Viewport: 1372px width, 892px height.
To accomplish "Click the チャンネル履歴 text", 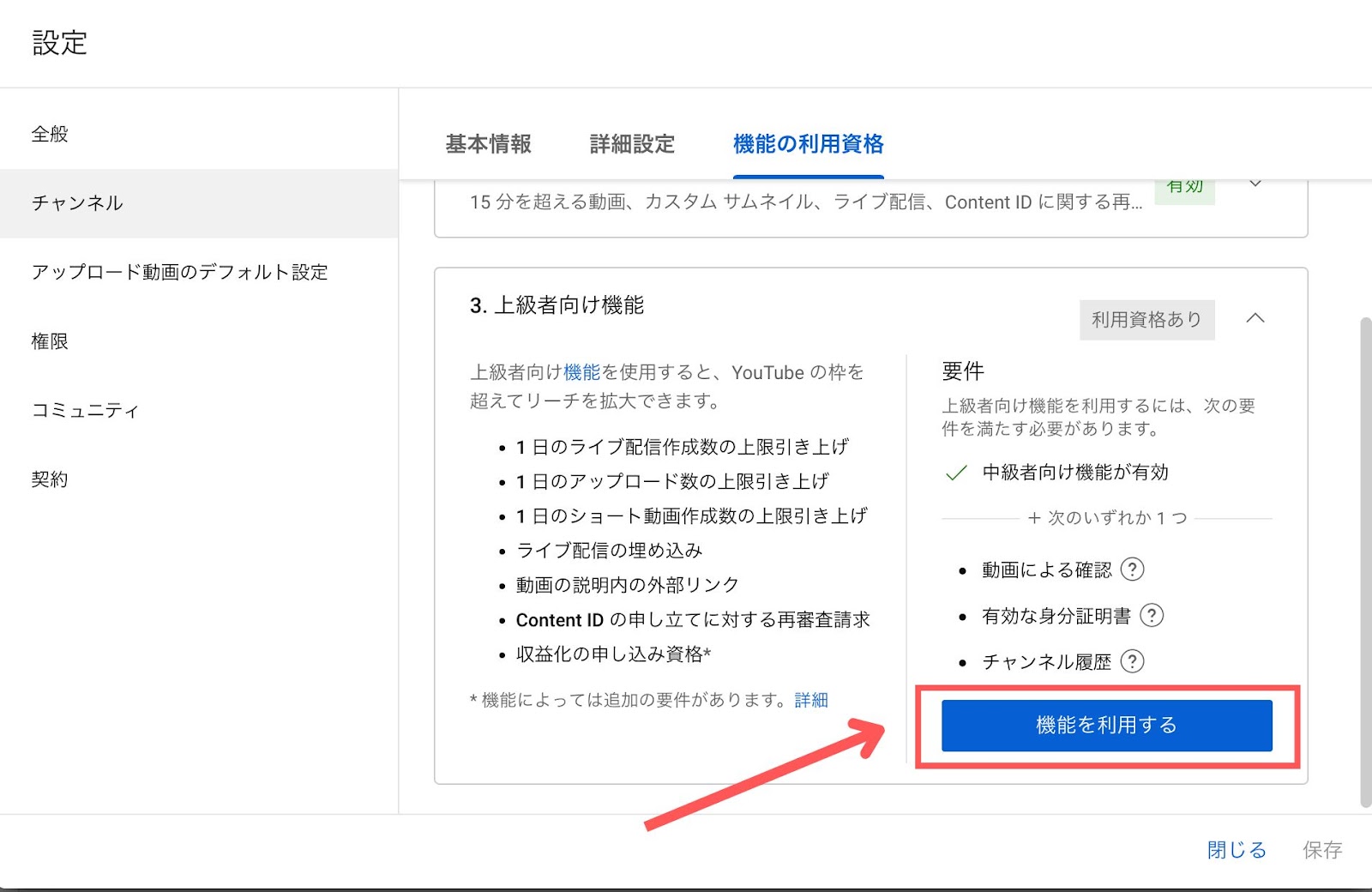I will (x=1047, y=662).
